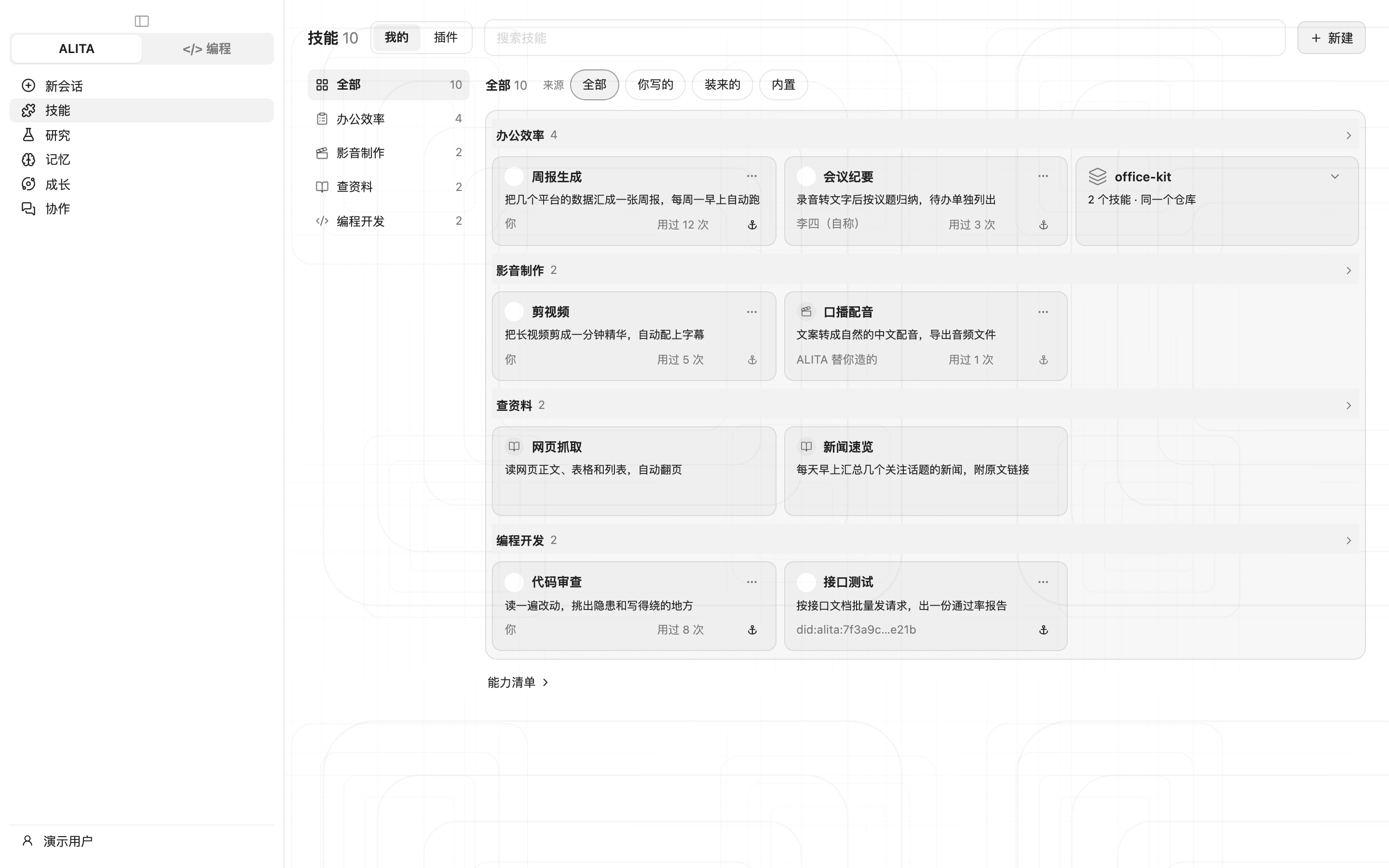Open the more menu on 剪视频 card
This screenshot has width=1389, height=868.
[x=752, y=312]
